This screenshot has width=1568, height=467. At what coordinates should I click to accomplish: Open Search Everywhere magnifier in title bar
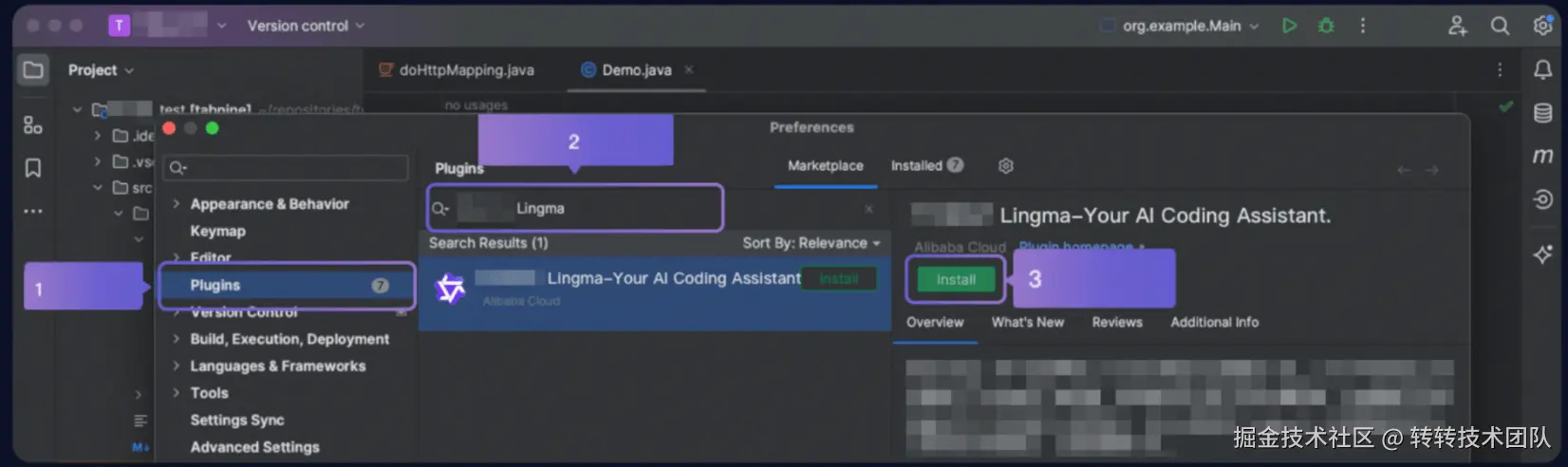pyautogui.click(x=1500, y=26)
